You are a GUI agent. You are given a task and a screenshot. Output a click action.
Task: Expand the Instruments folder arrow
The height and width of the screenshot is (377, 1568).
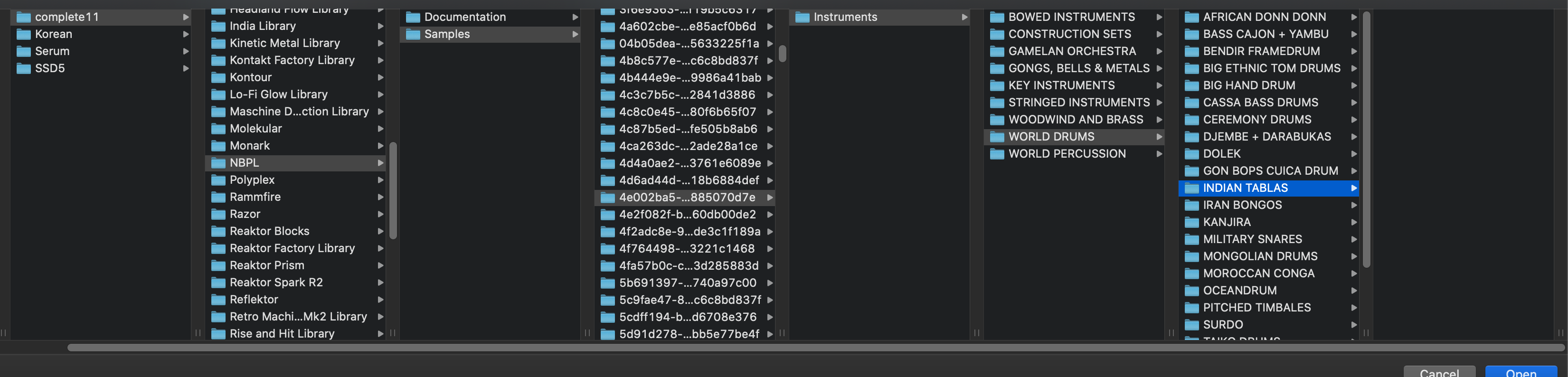click(x=965, y=17)
